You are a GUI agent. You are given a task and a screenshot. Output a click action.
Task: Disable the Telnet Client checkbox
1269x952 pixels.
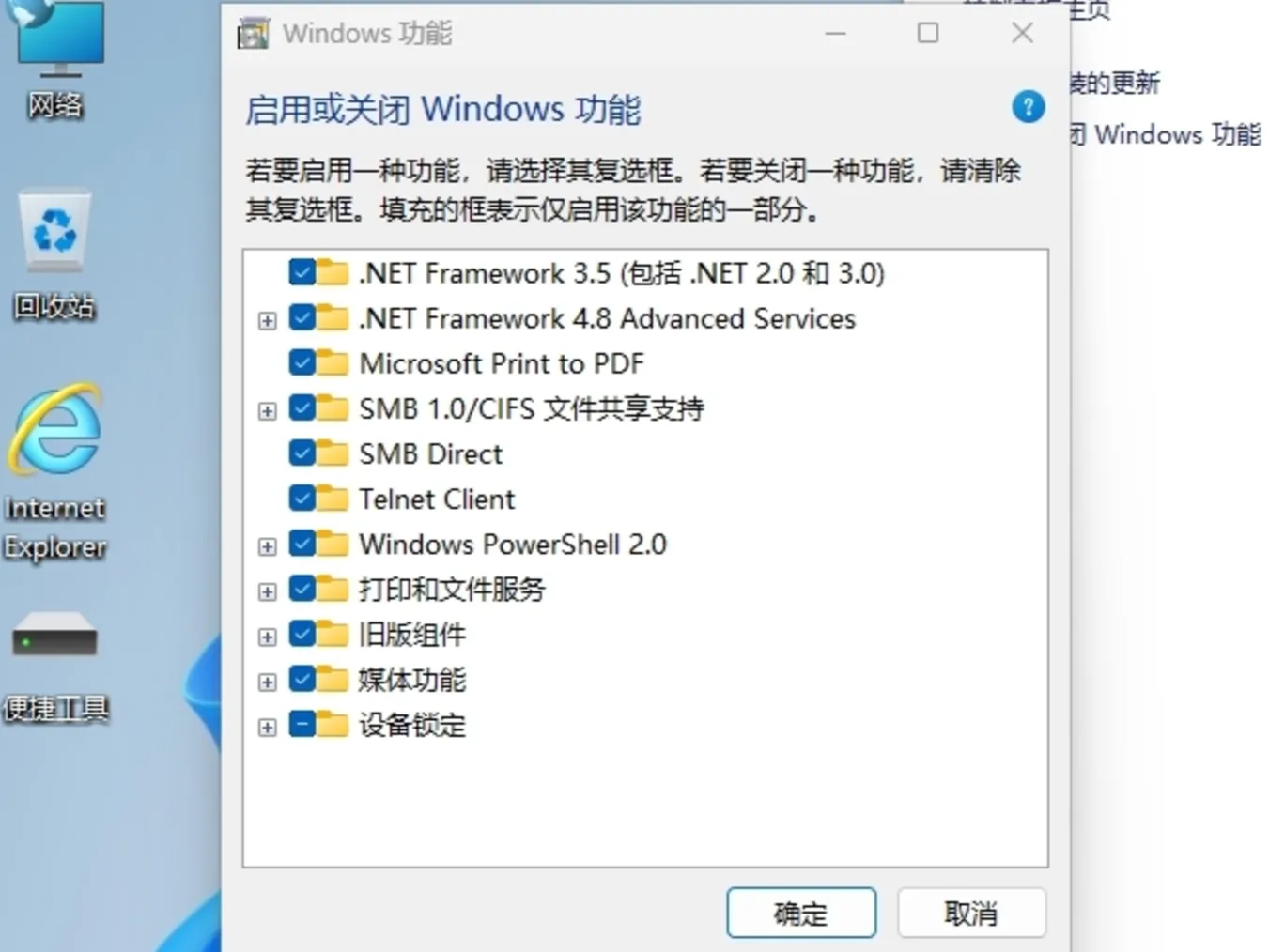[x=301, y=498]
